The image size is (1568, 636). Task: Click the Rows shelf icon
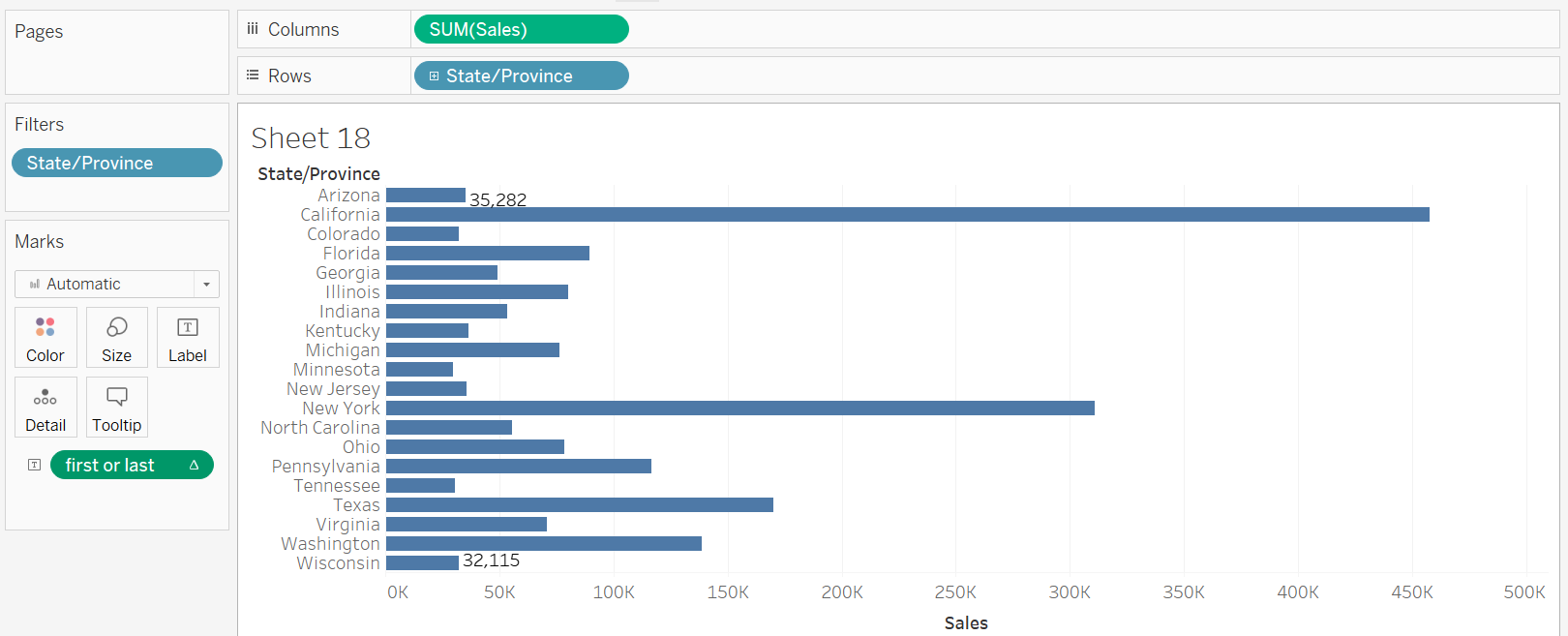tap(253, 76)
